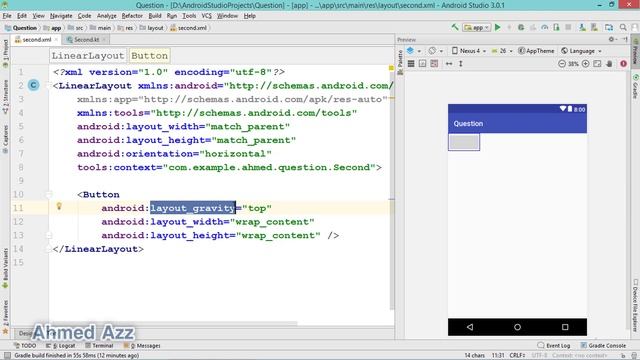
Task: Open the Palette side panel tab
Action: pos(400,62)
